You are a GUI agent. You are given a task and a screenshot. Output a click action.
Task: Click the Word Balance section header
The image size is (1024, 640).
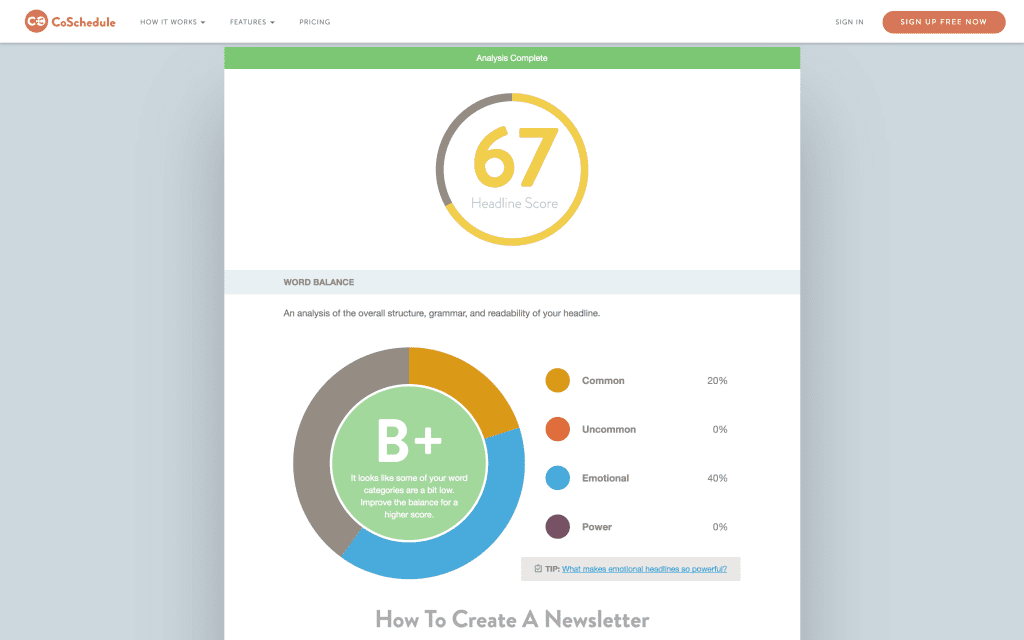tap(317, 282)
